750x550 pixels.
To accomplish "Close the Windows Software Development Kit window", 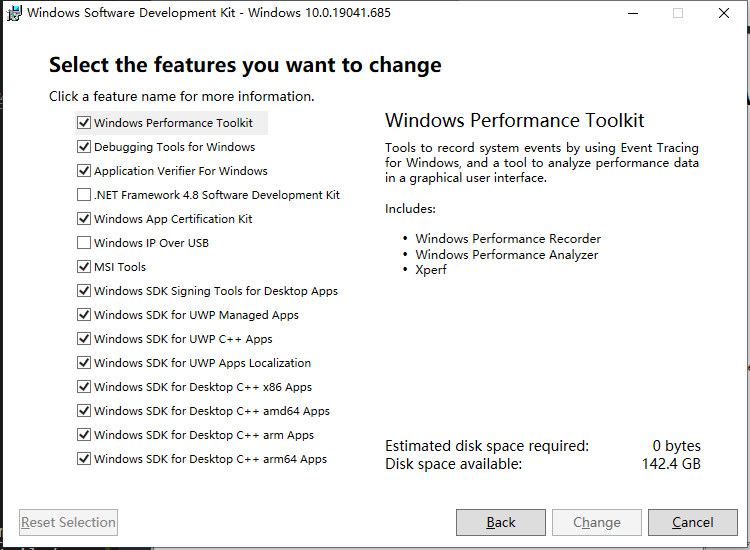I will (723, 14).
